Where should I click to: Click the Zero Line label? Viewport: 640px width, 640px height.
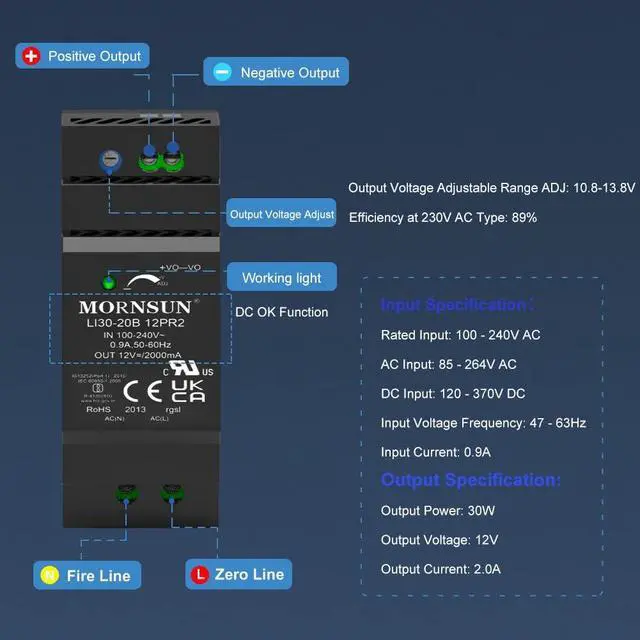(239, 574)
